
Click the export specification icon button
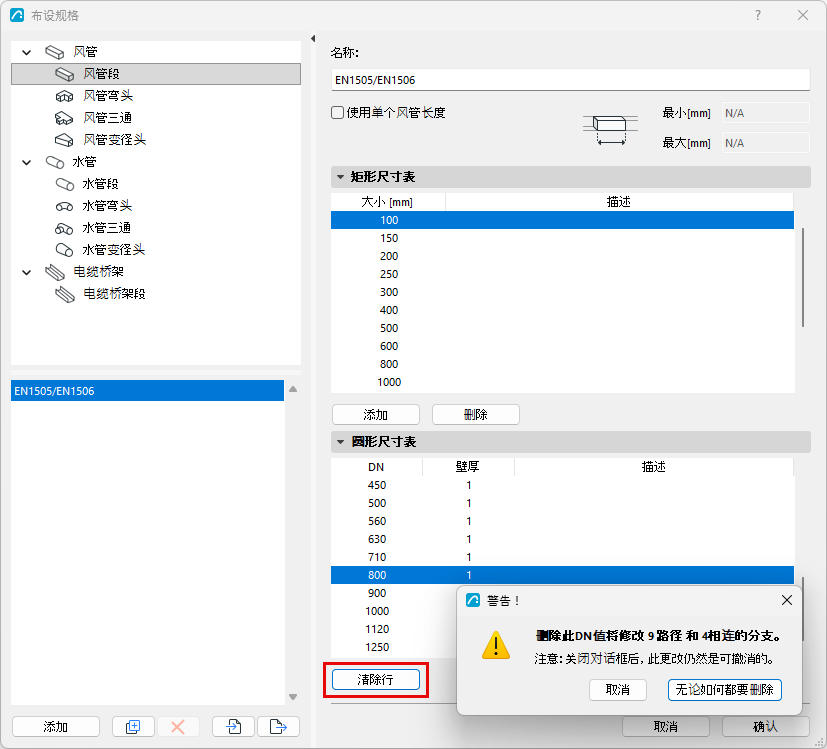pos(278,727)
